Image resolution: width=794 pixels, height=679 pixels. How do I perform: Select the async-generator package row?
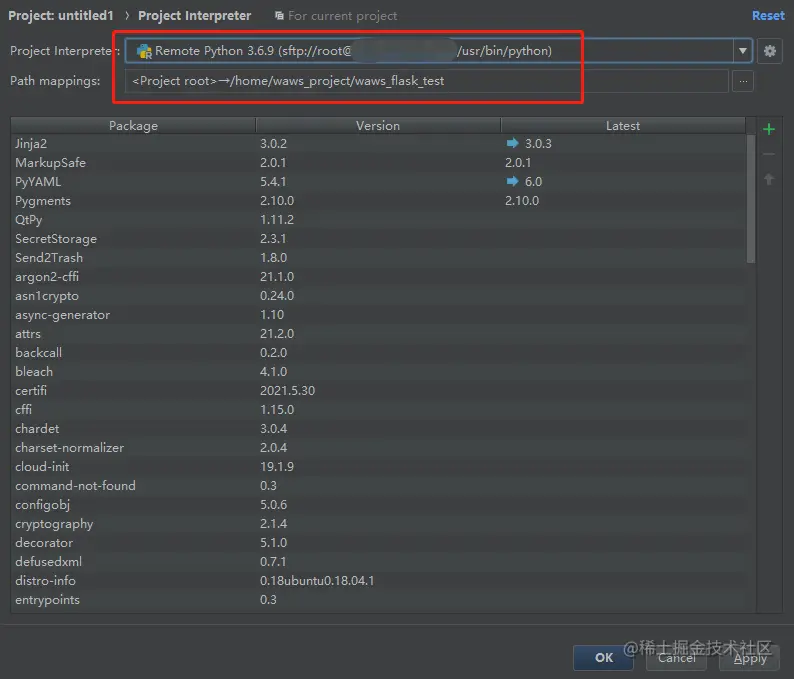coord(378,314)
